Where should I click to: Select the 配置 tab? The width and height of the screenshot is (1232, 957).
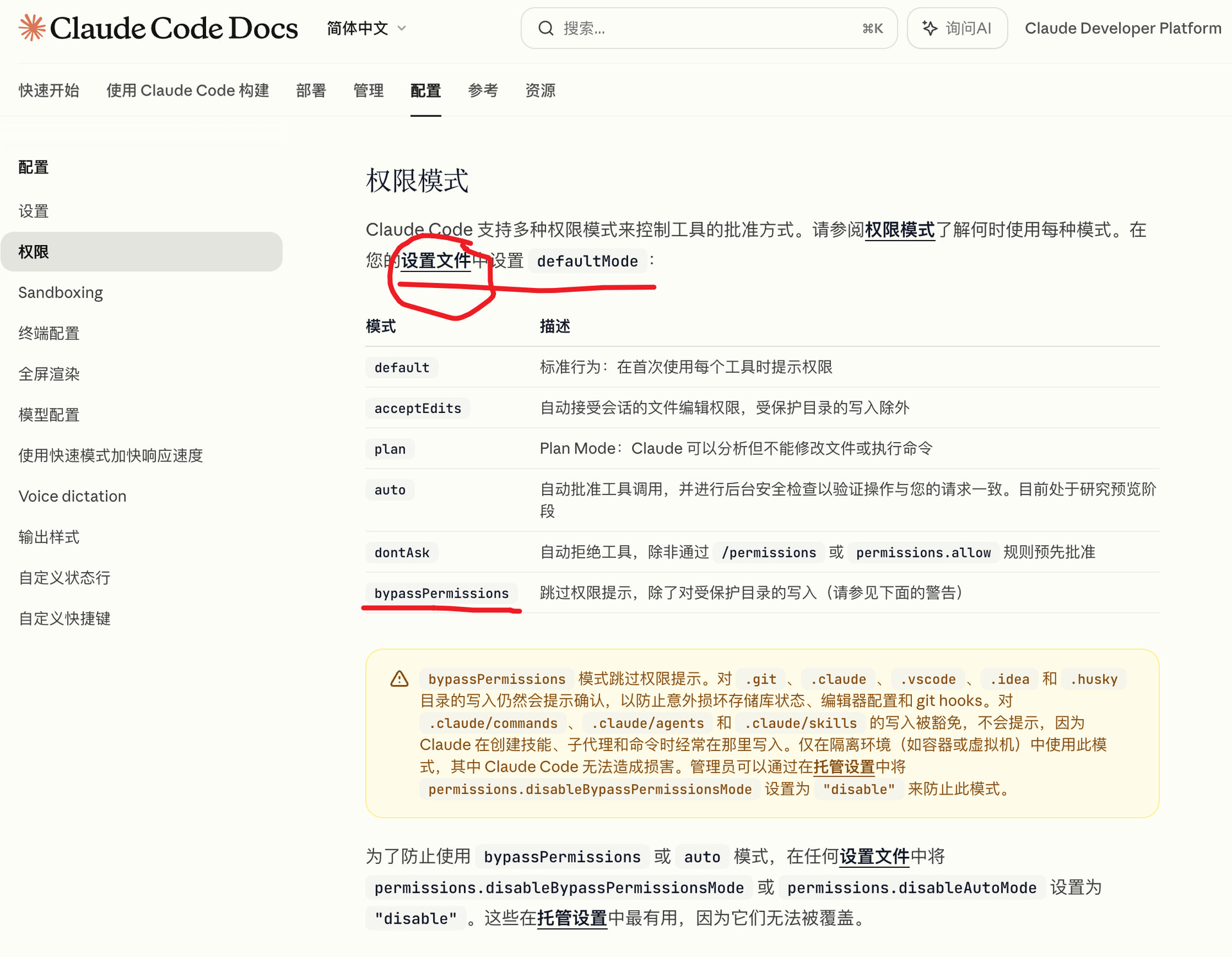[425, 90]
